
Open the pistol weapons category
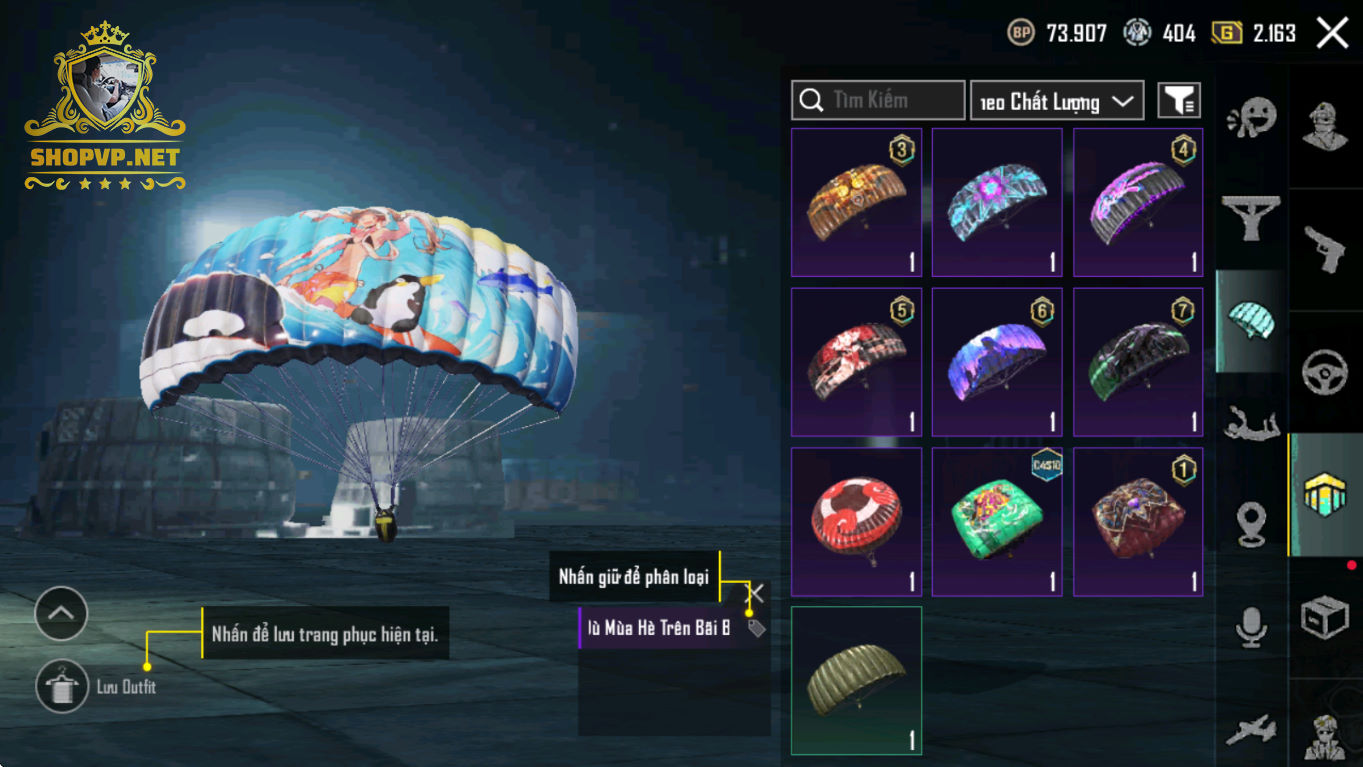pos(1325,247)
